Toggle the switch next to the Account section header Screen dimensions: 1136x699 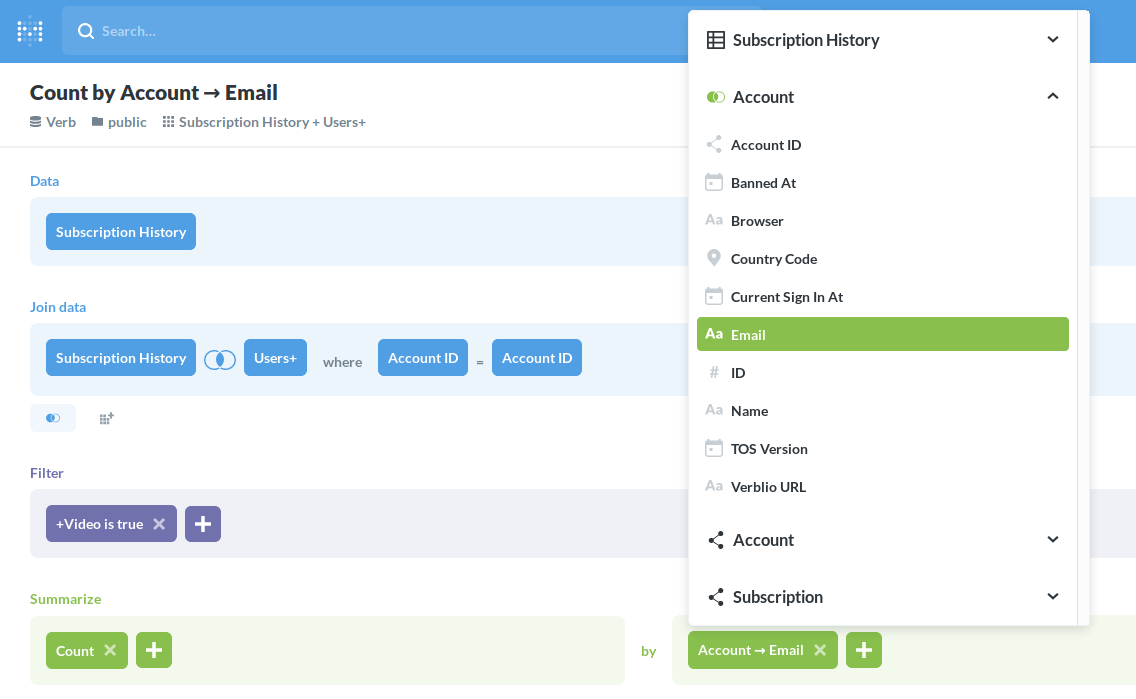click(x=715, y=96)
